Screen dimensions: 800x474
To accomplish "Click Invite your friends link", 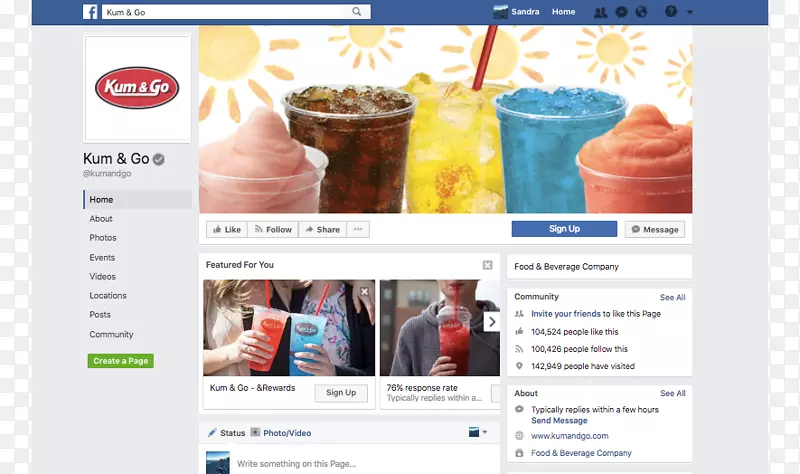I will pyautogui.click(x=566, y=314).
